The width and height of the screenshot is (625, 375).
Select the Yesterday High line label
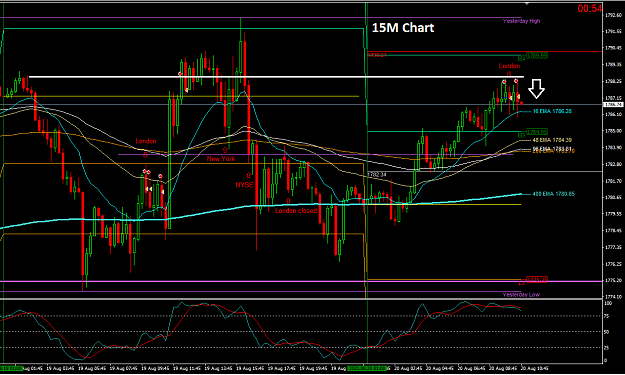pos(521,21)
